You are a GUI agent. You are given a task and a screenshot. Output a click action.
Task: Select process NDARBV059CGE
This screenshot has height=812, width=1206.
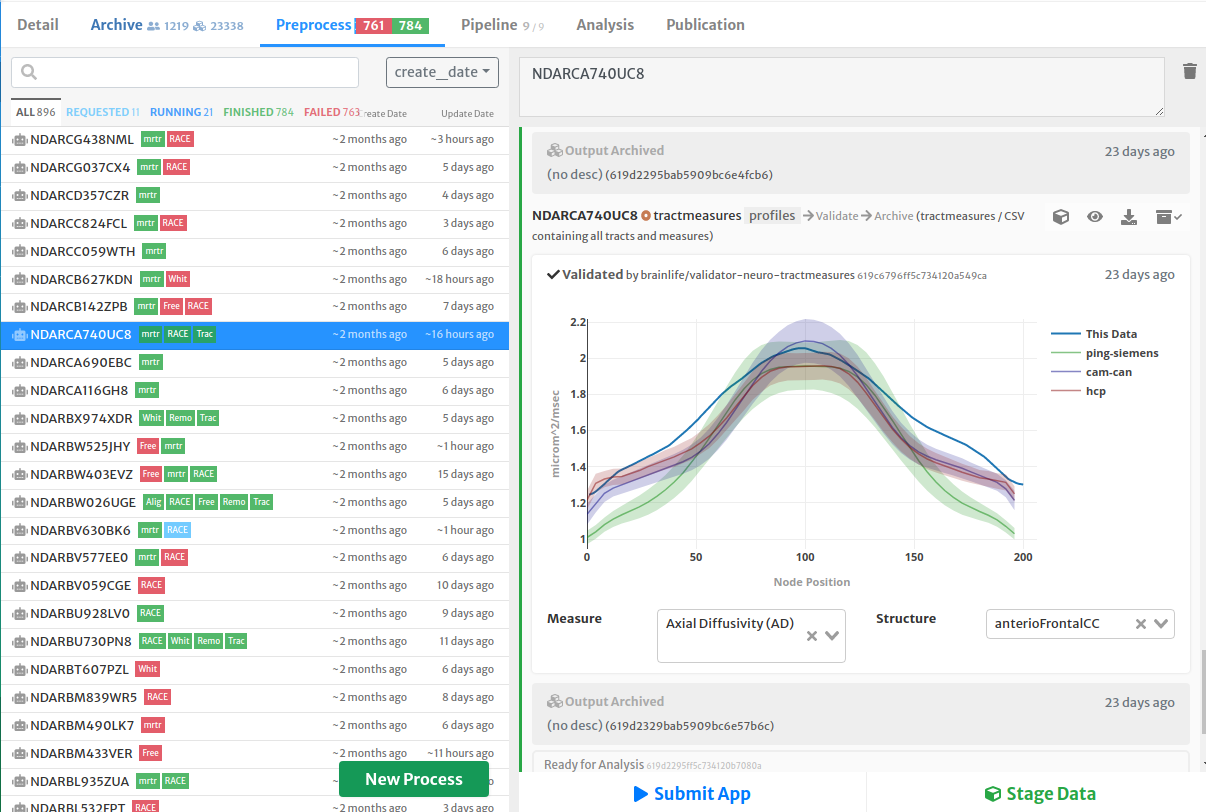click(x=255, y=585)
